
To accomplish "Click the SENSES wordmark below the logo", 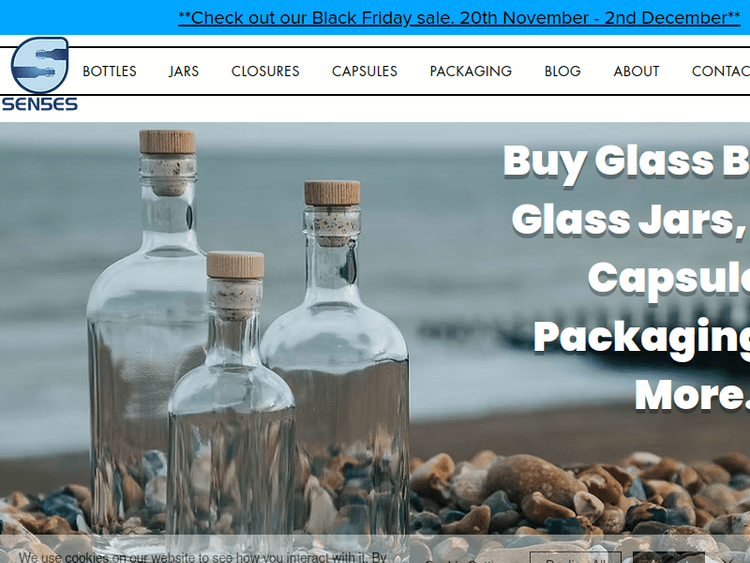I will [40, 104].
